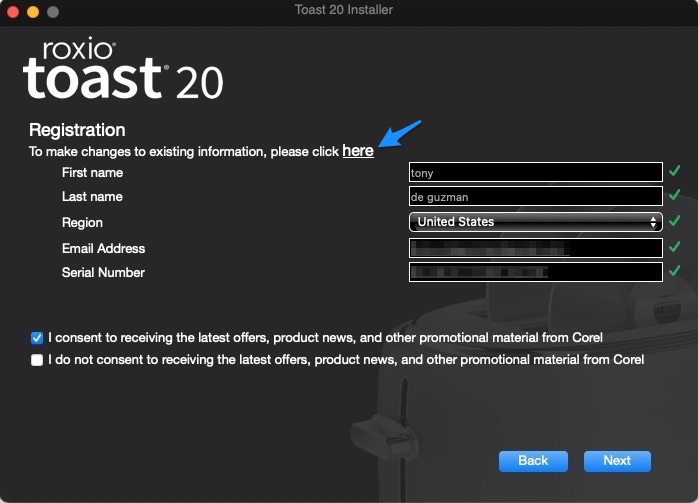Image resolution: width=698 pixels, height=503 pixels.
Task: Click the green checkmark beside Email Address
Action: [674, 246]
